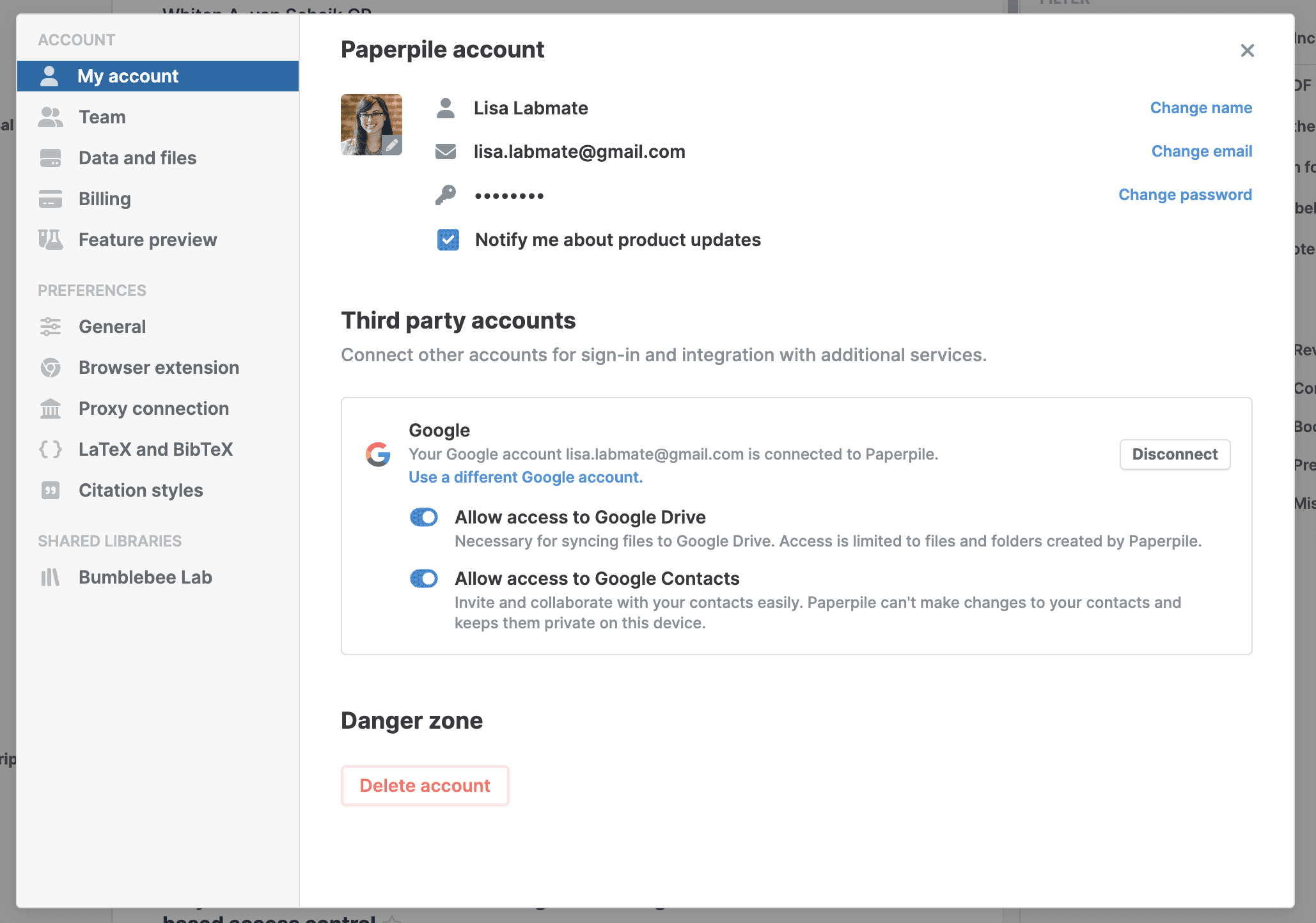Screen dimensions: 1316x923
Task: Click the Google account title text
Action: coord(439,430)
